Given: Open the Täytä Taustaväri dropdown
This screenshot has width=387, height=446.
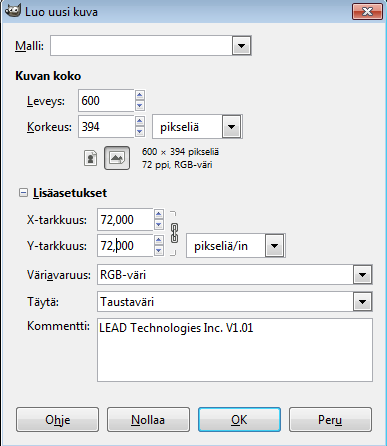Looking at the screenshot, I should (x=362, y=302).
